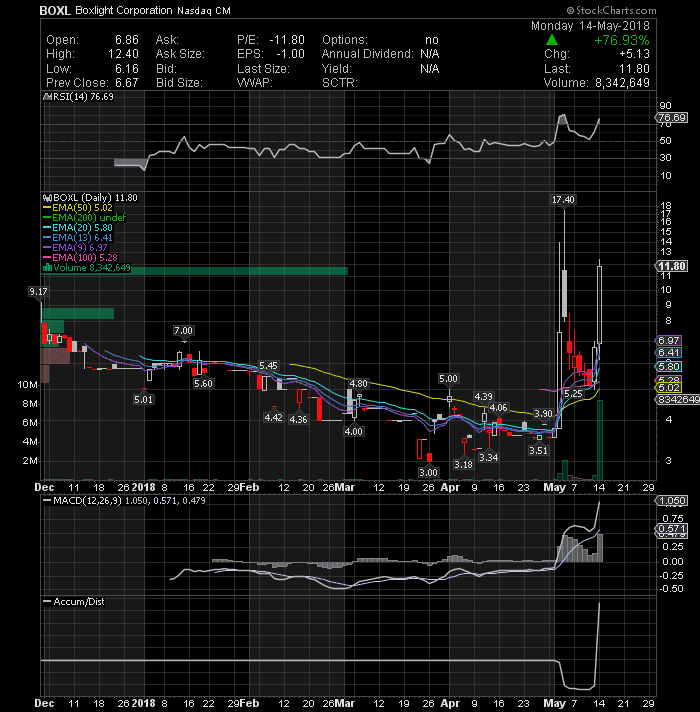This screenshot has width=700, height=712.
Task: Click the High 12.40 value
Action: click(x=123, y=54)
